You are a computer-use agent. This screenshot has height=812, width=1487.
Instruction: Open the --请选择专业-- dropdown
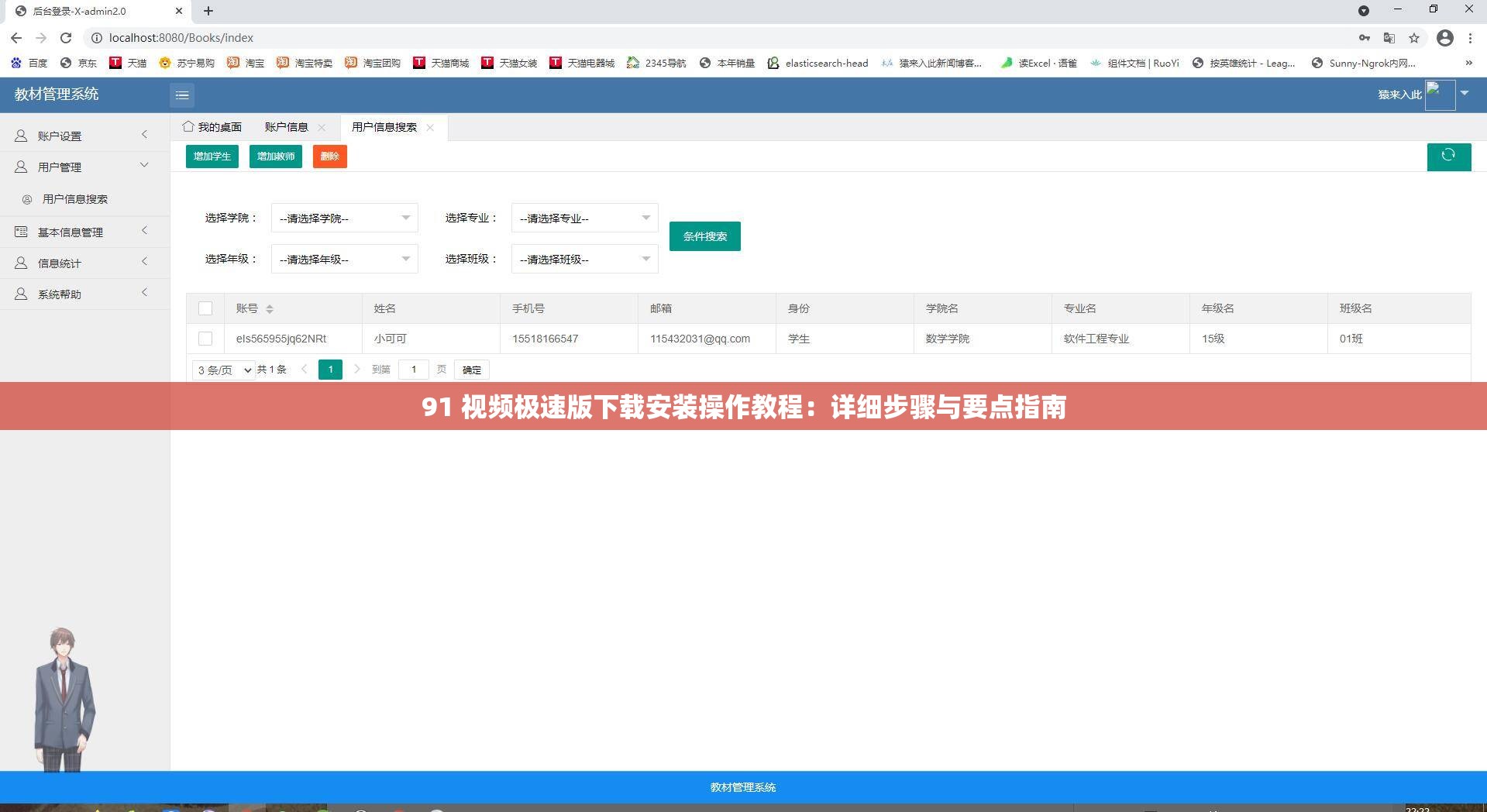584,218
